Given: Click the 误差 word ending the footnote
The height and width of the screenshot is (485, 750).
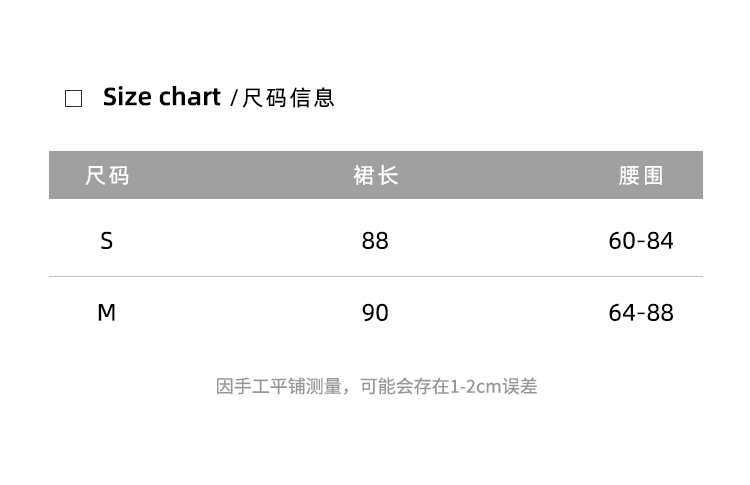Looking at the screenshot, I should pyautogui.click(x=520, y=386).
